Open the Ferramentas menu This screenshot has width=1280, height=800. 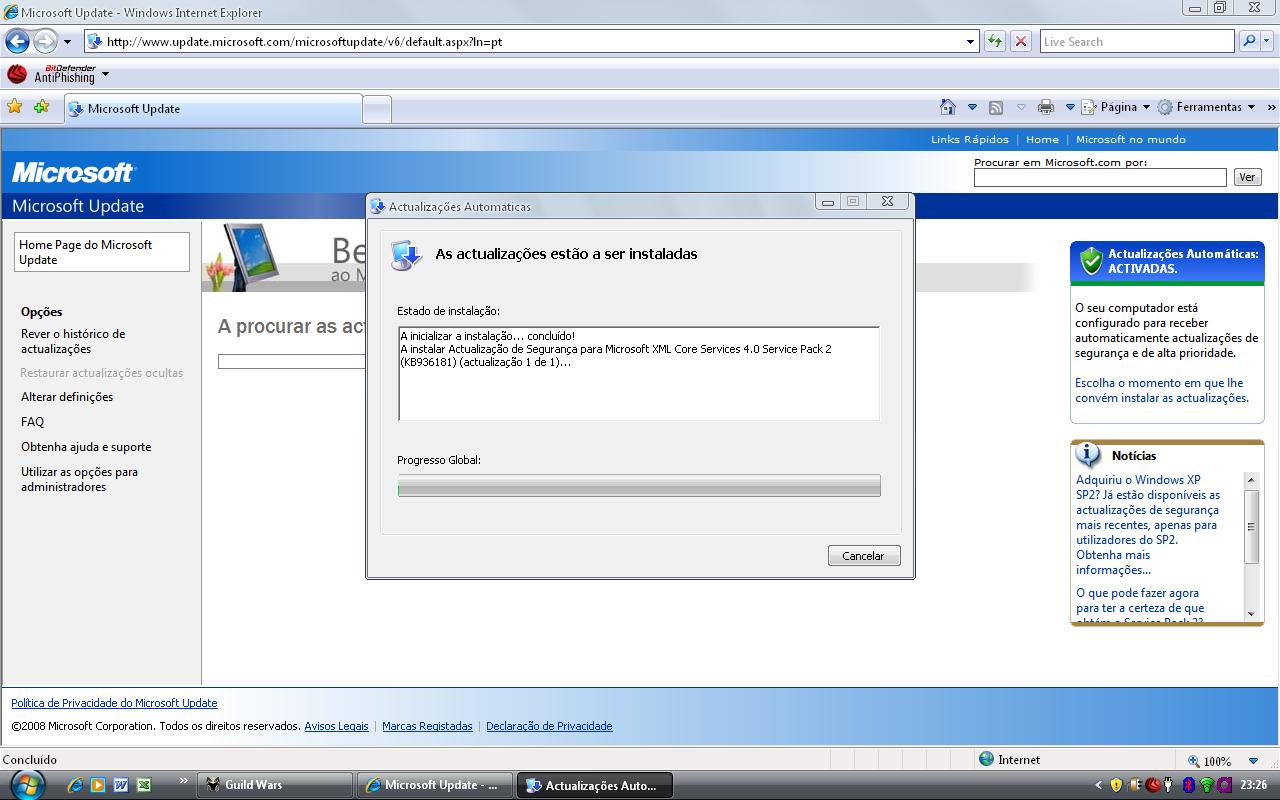(x=1207, y=107)
